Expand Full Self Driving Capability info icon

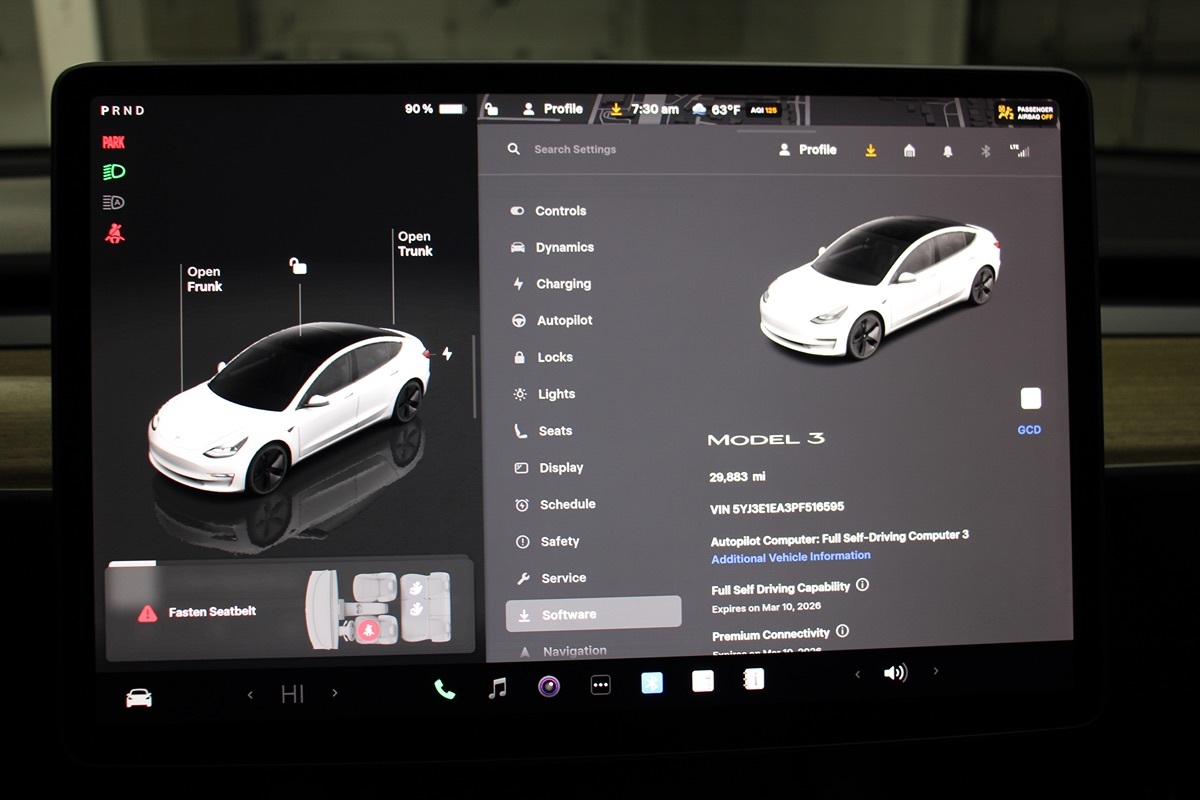coord(862,585)
